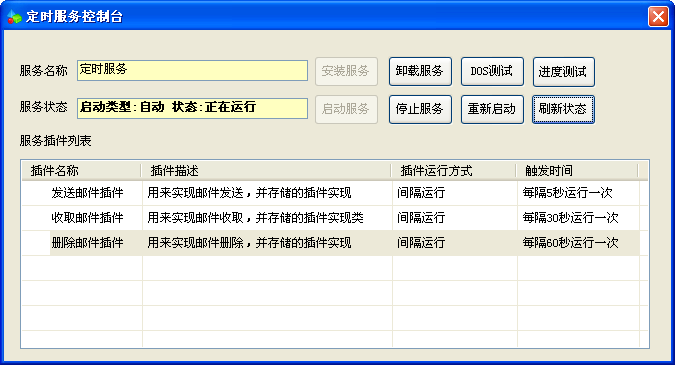Start the 进度测试 button

[564, 71]
